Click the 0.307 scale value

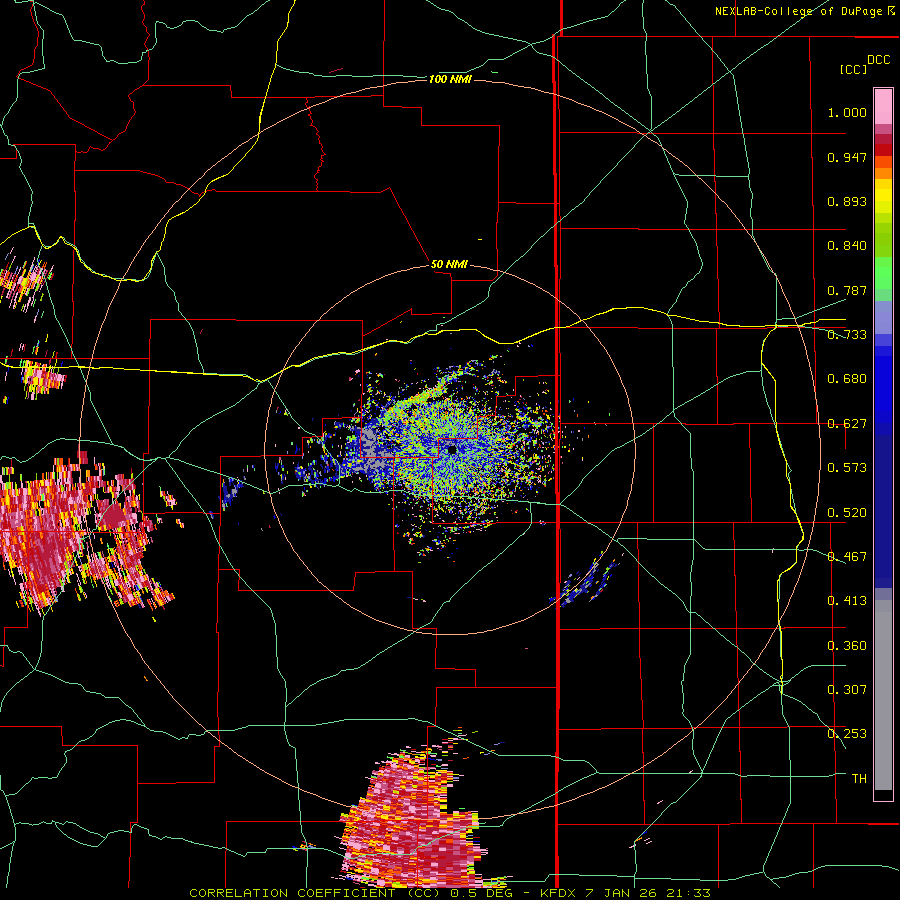tap(847, 690)
